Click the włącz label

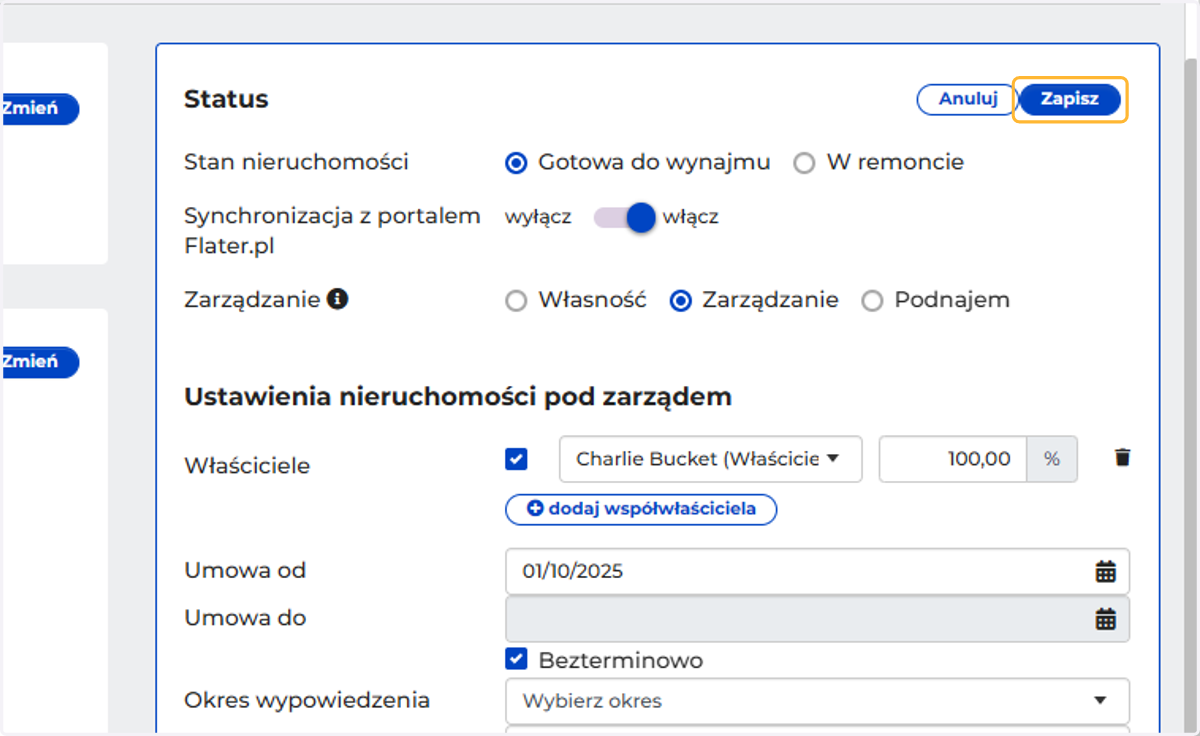pyautogui.click(x=690, y=217)
